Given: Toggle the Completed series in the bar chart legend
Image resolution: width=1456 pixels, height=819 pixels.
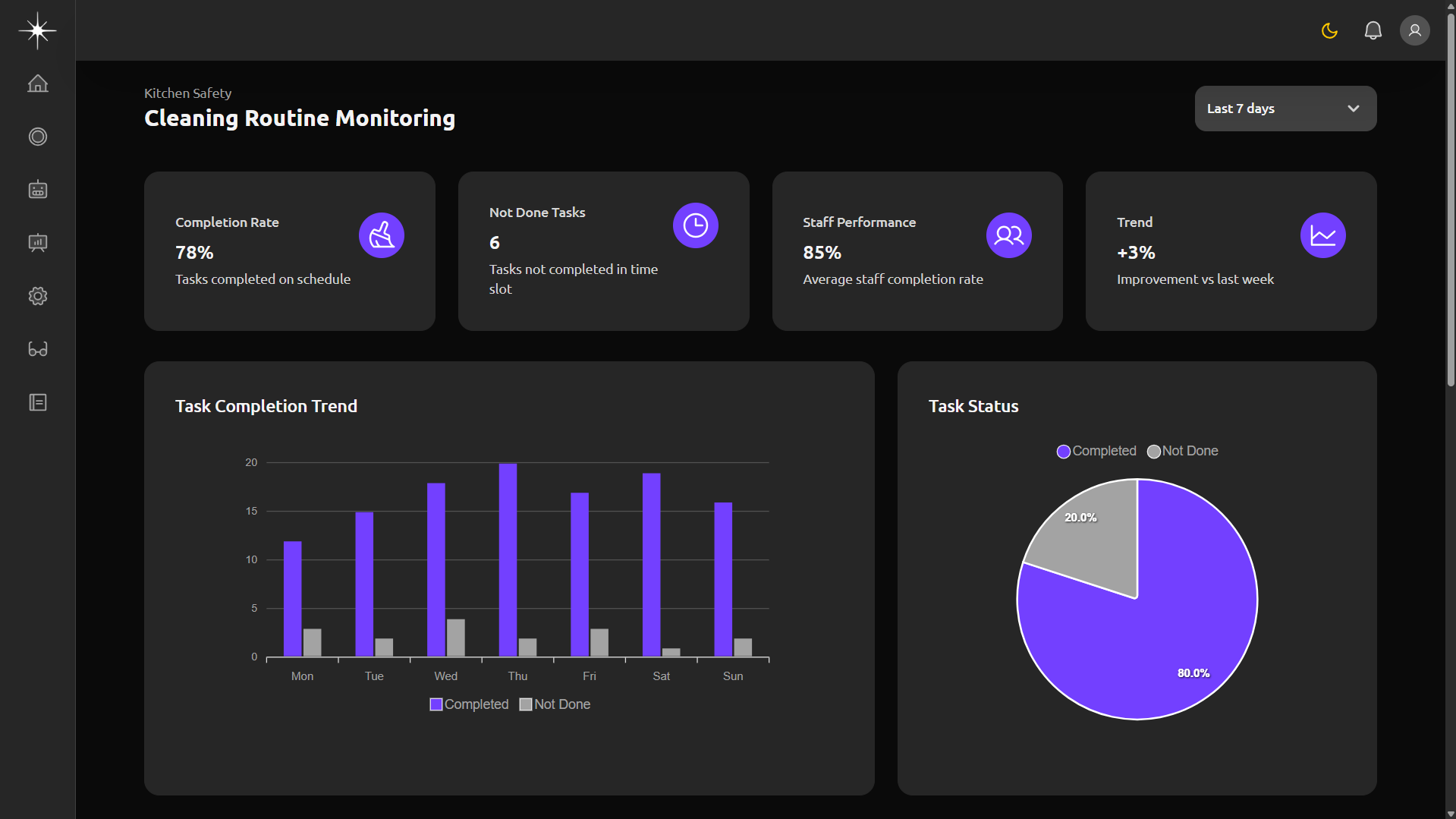Looking at the screenshot, I should [469, 704].
